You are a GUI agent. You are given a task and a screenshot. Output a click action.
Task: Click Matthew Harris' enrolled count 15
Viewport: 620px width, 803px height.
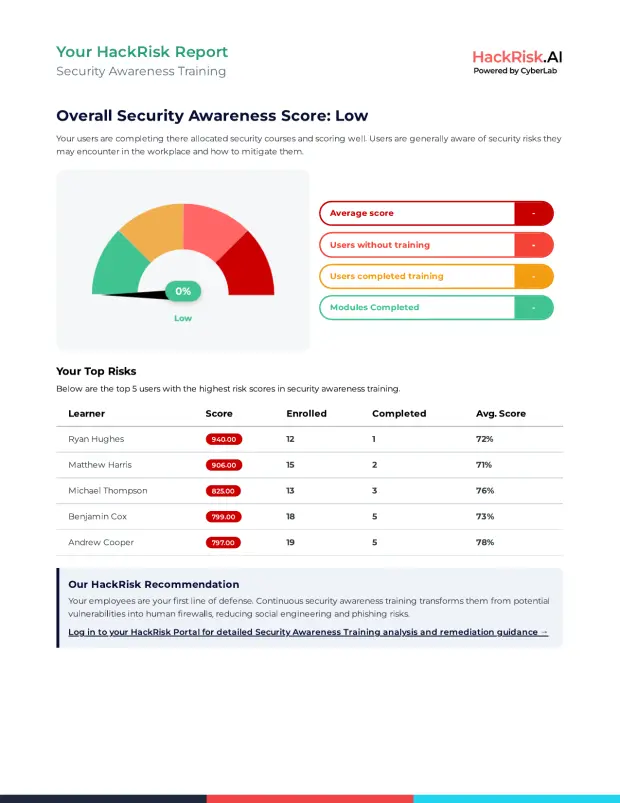point(290,464)
